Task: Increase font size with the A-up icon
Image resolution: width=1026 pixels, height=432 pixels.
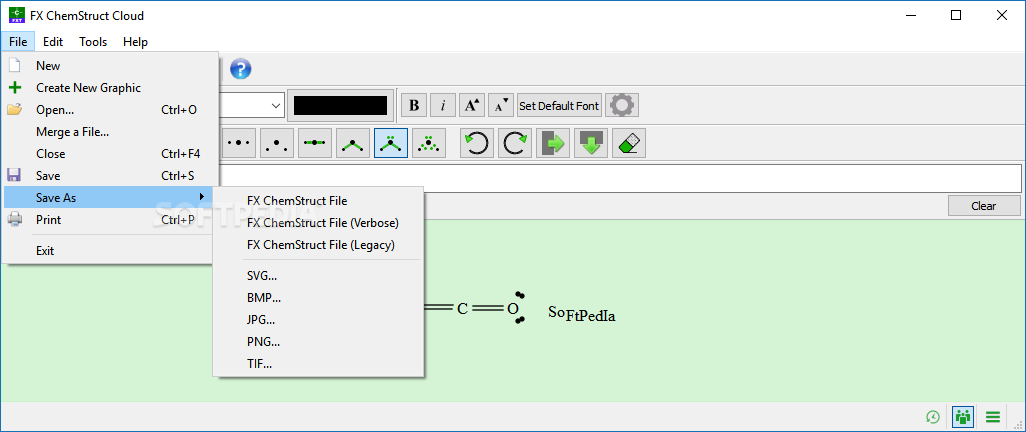Action: 472,105
